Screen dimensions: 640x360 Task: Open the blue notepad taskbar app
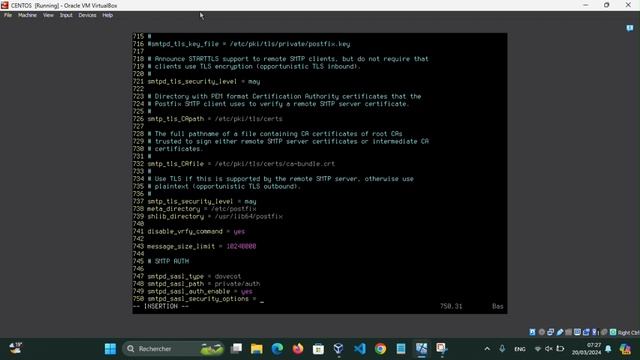pyautogui.click(x=401, y=349)
